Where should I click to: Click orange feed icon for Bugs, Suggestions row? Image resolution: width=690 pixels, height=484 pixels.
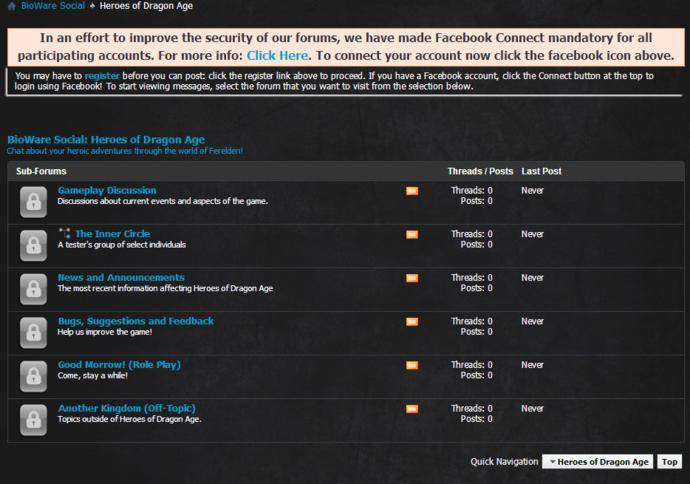coord(412,321)
